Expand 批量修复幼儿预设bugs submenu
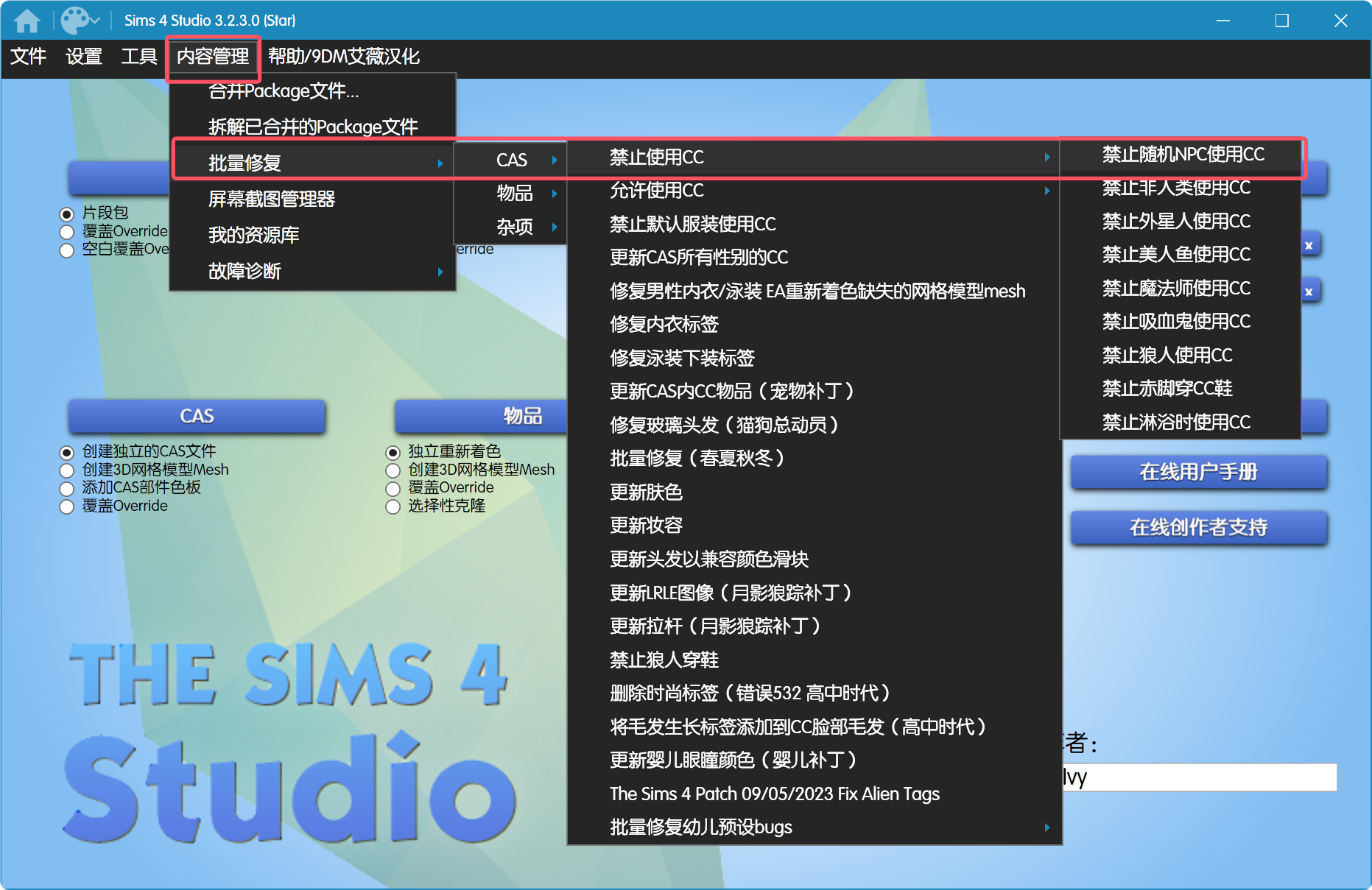Image resolution: width=1372 pixels, height=890 pixels. click(814, 827)
